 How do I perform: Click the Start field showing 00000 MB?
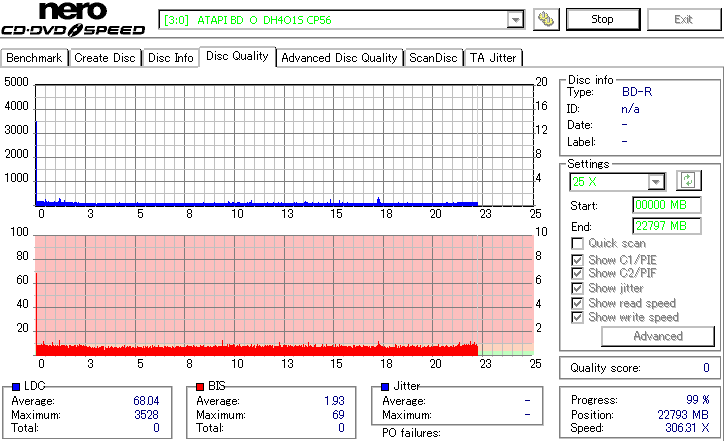click(667, 205)
